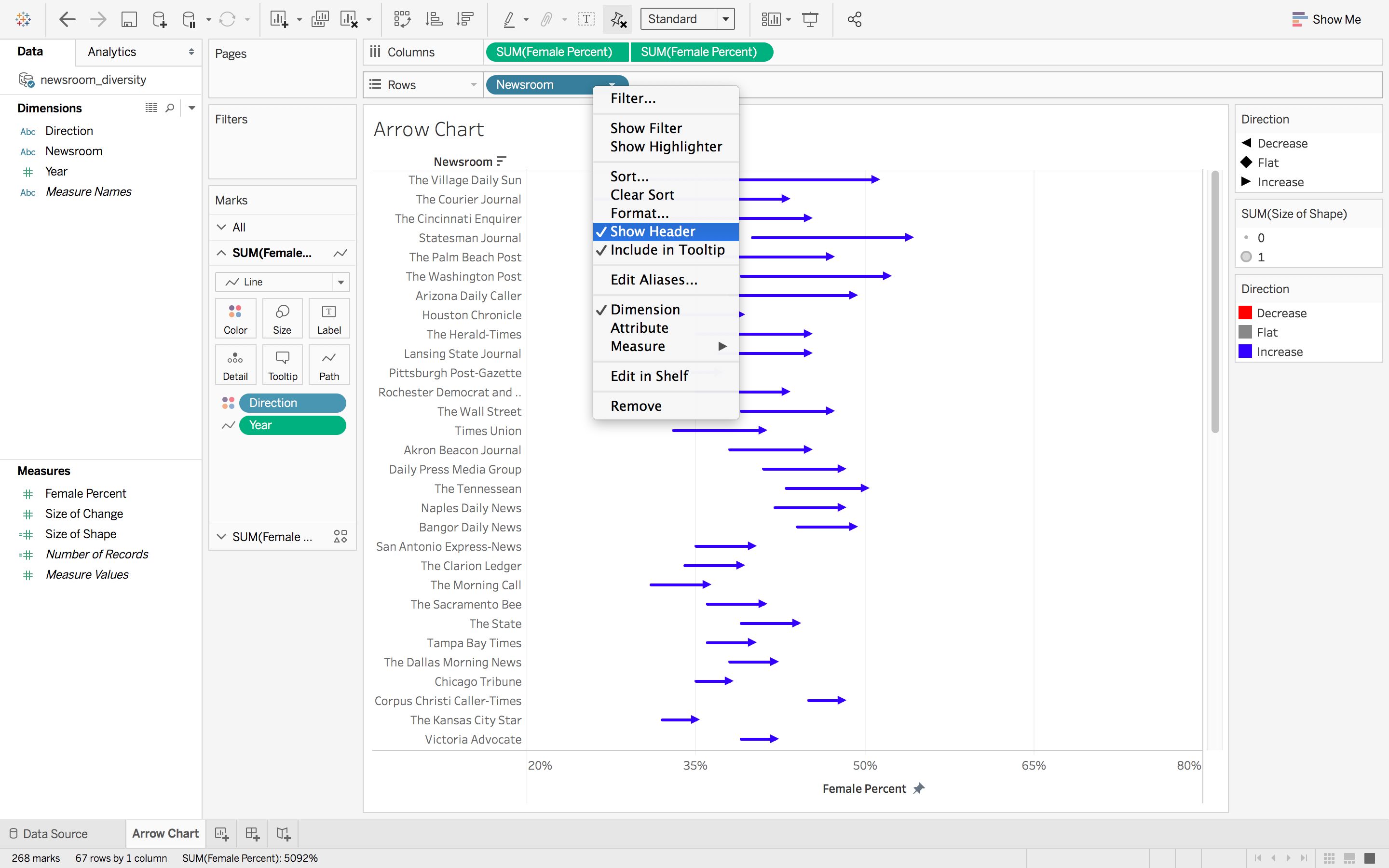This screenshot has height=868, width=1389.
Task: Select the red Decrease color swatch
Action: pos(1245,312)
